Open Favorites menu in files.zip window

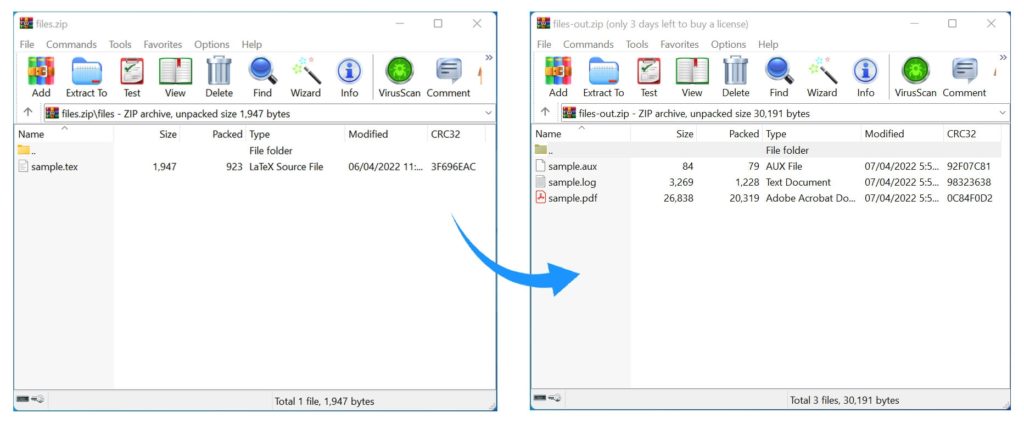click(163, 44)
